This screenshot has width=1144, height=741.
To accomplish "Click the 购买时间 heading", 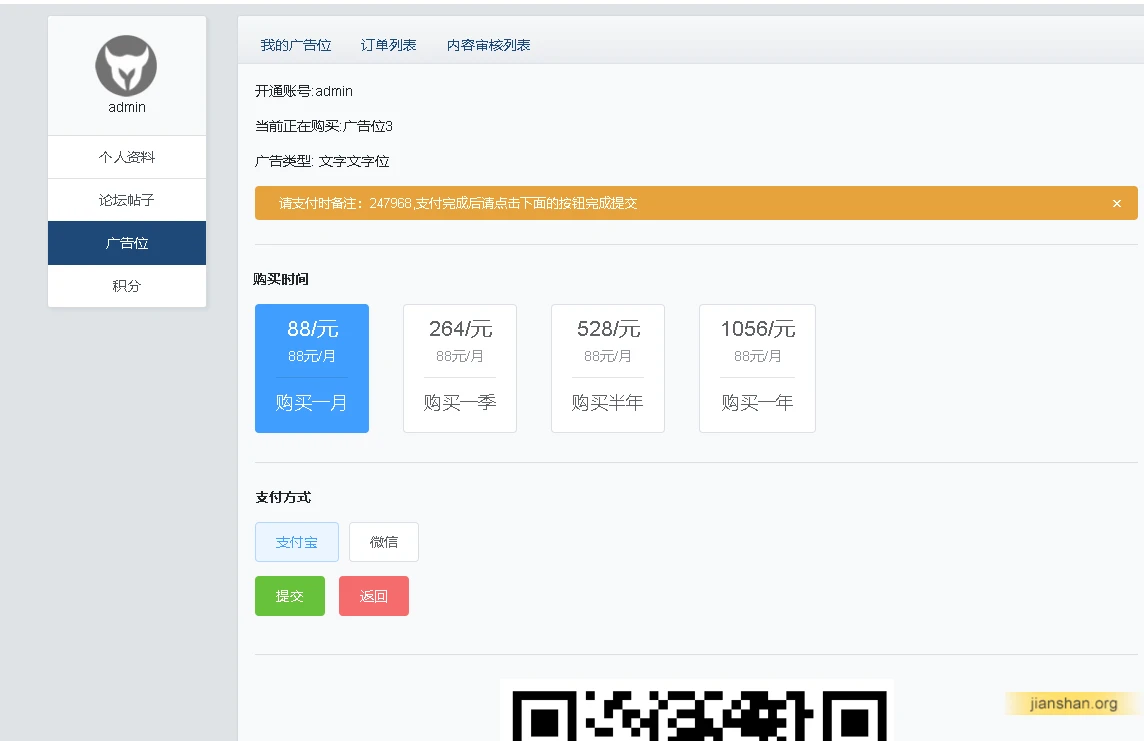I will click(x=281, y=279).
